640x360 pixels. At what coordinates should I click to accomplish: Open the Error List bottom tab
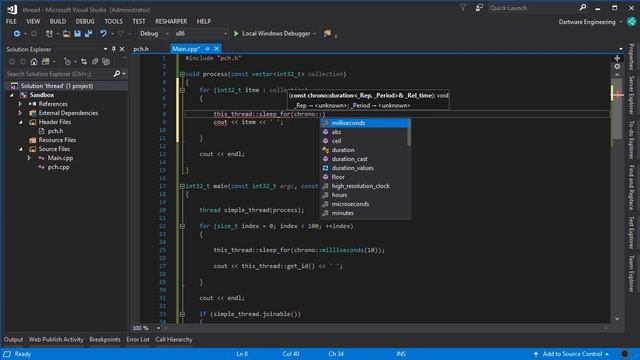pos(138,340)
